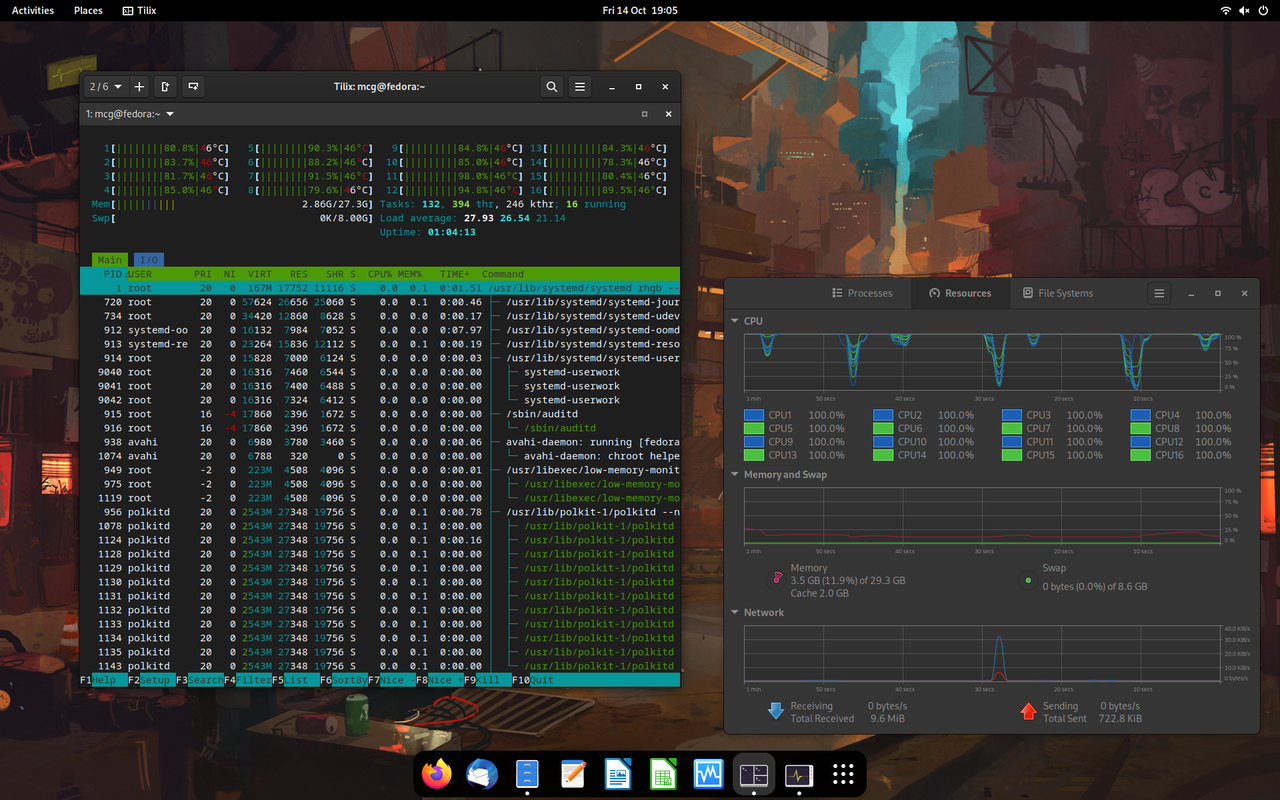Open the Tilix hamburger menu
The width and height of the screenshot is (1280, 800).
tap(579, 86)
